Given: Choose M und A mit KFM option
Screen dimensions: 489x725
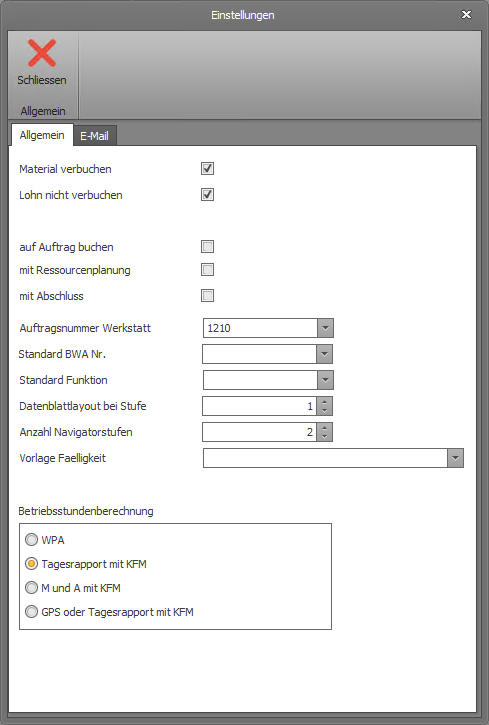Looking at the screenshot, I should [x=31, y=588].
